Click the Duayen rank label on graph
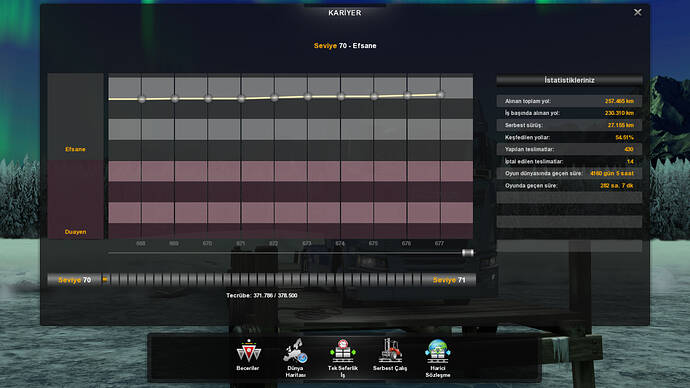The height and width of the screenshot is (388, 690). point(75,232)
